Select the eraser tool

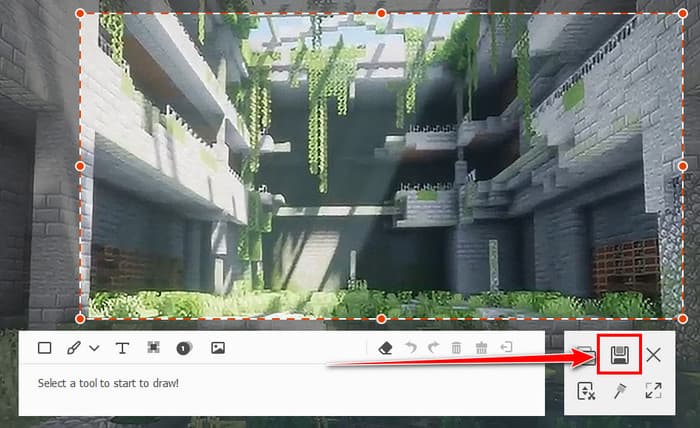[x=385, y=348]
